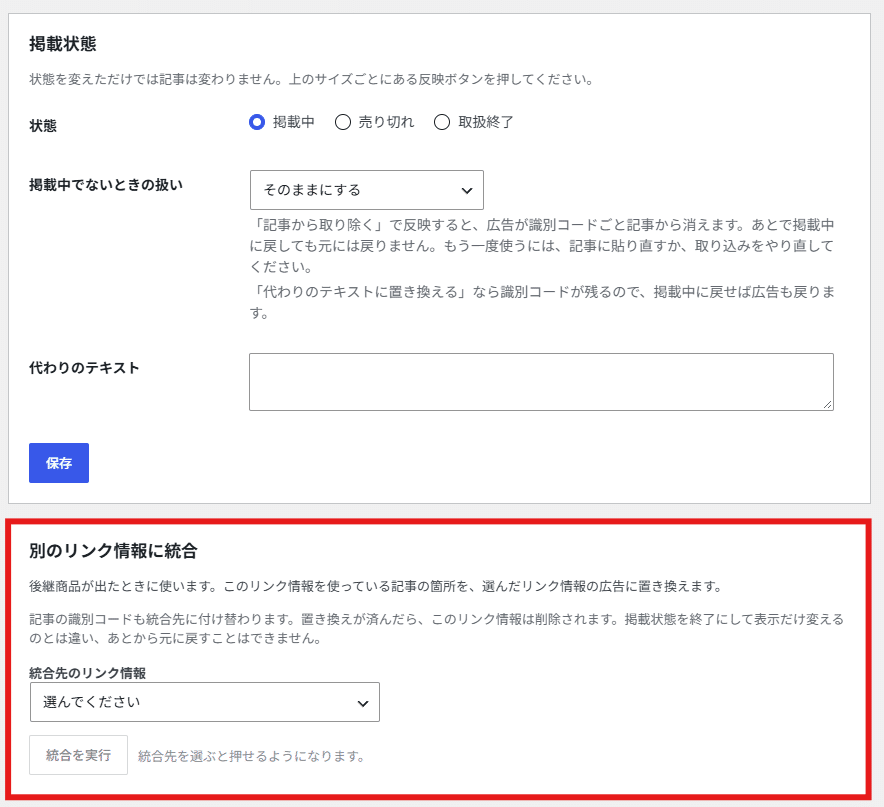Click the text 統合先を選ぶと押せるようになります。
This screenshot has height=807, width=884.
[252, 756]
